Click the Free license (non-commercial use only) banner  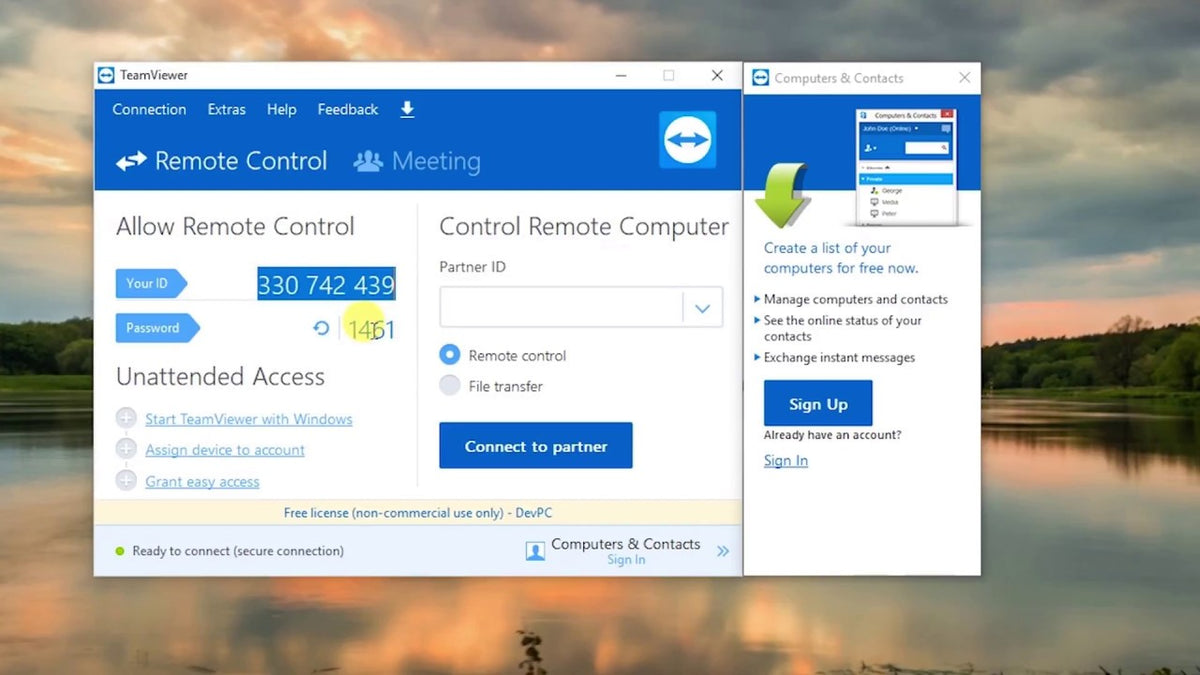418,513
